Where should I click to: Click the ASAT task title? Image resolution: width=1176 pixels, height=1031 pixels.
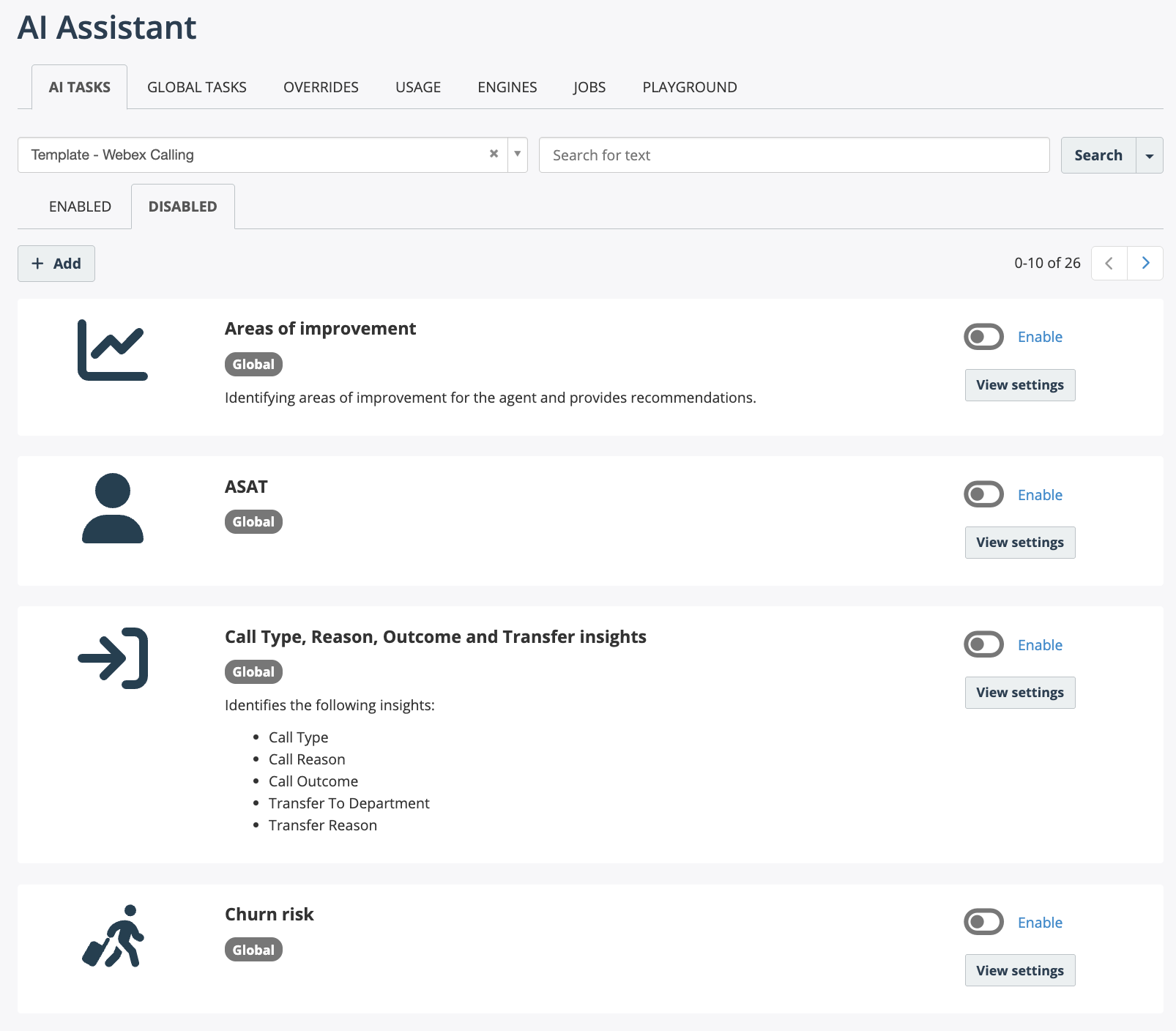point(246,487)
